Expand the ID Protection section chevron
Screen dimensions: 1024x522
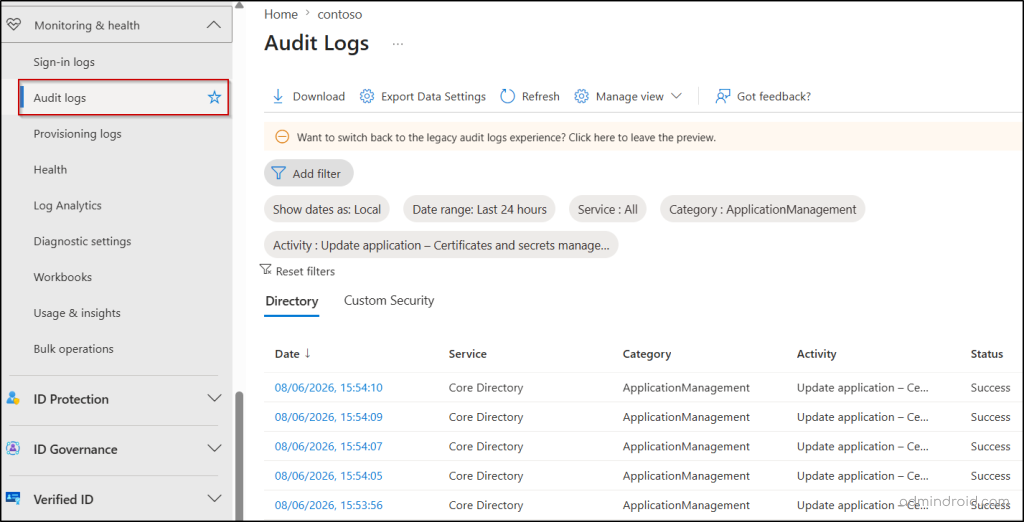tap(214, 398)
